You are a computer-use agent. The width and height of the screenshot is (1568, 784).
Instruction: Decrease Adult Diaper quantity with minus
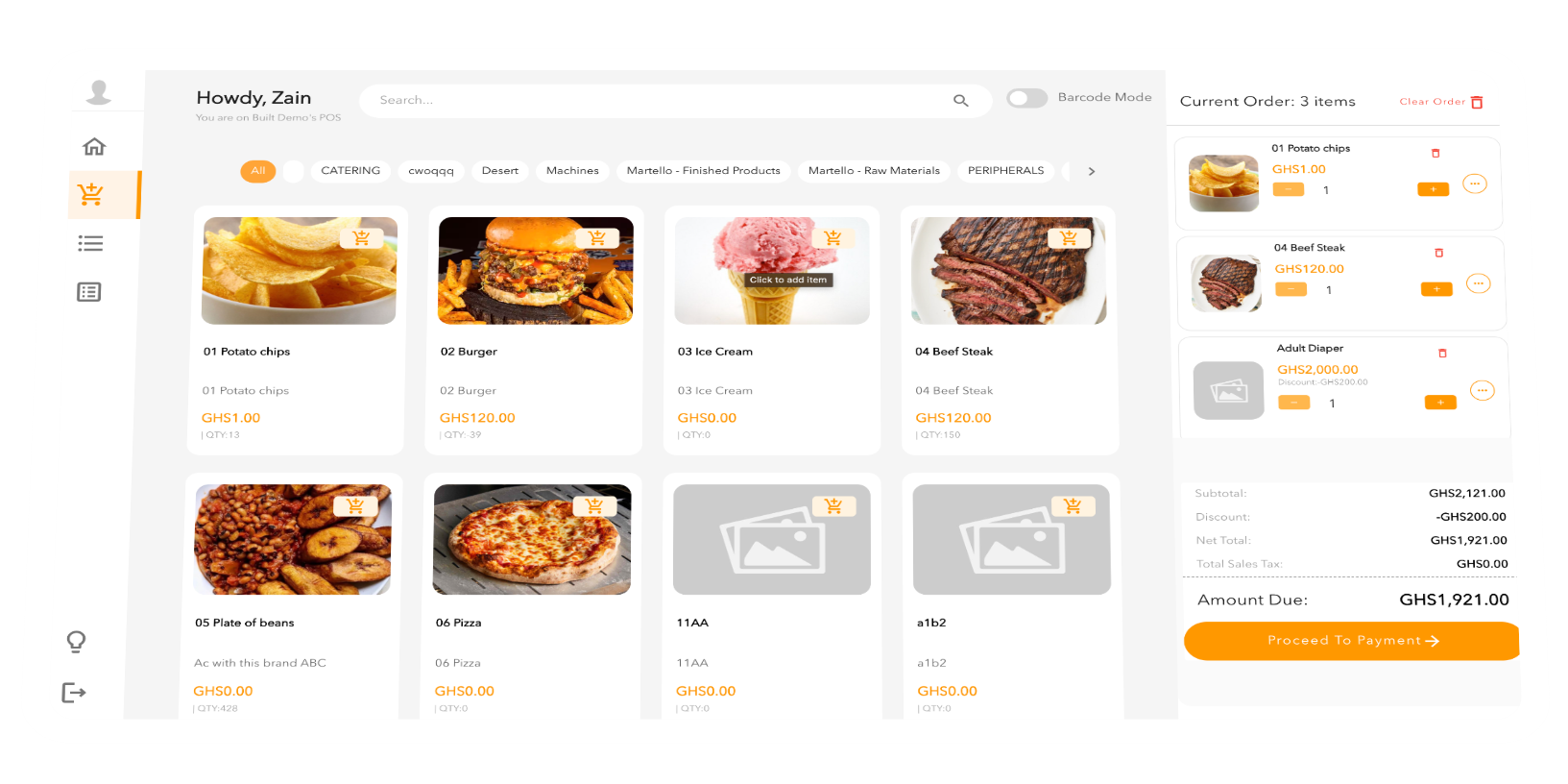(1293, 404)
